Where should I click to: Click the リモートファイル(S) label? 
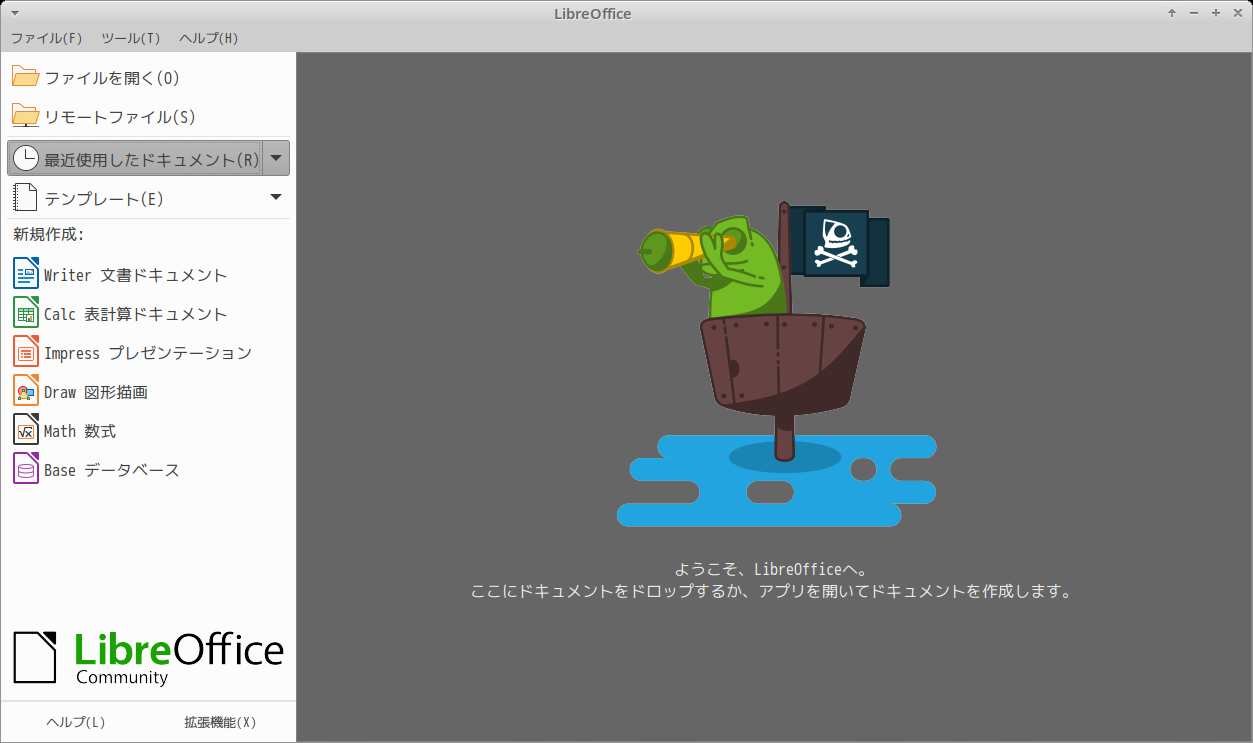point(120,117)
